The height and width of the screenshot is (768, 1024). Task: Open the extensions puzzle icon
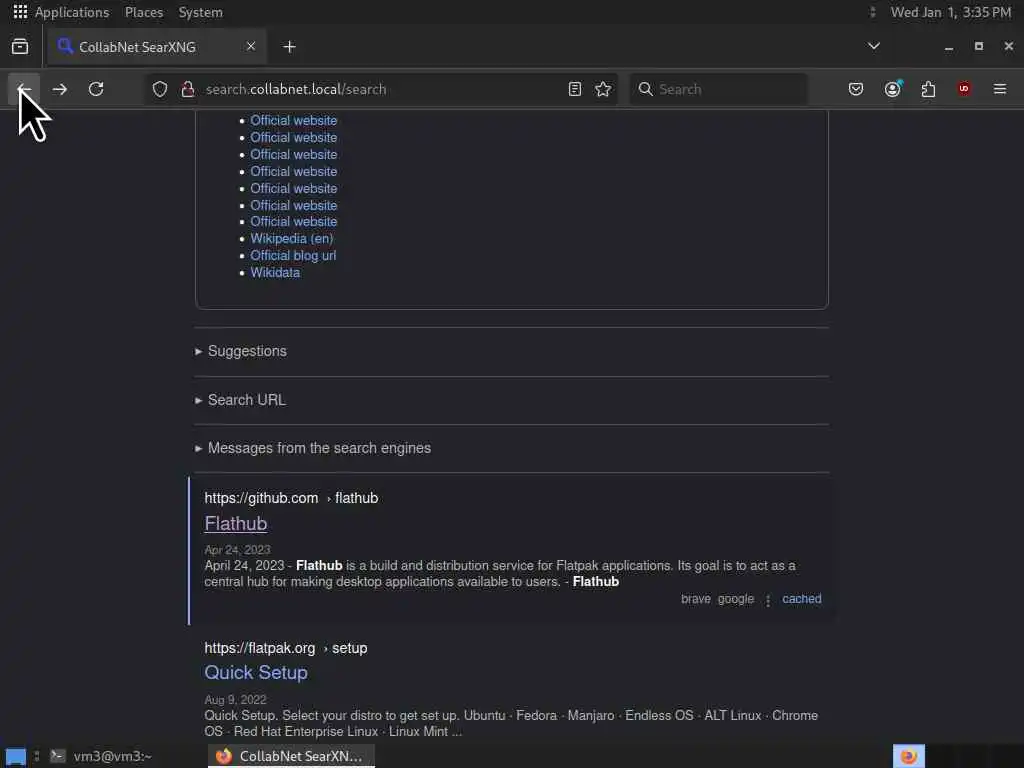coord(928,89)
